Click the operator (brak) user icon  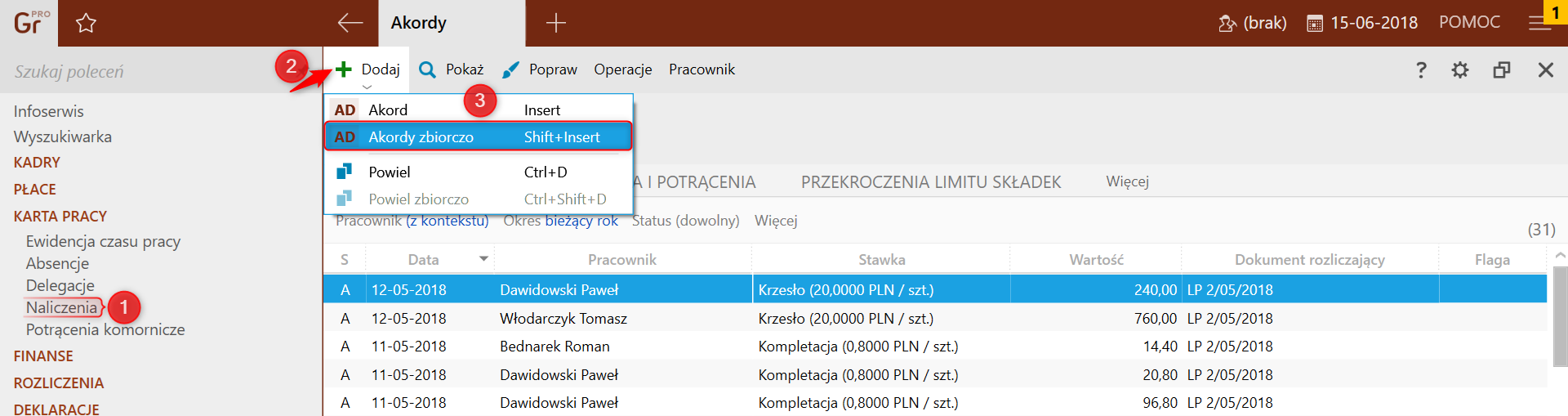[1227, 23]
